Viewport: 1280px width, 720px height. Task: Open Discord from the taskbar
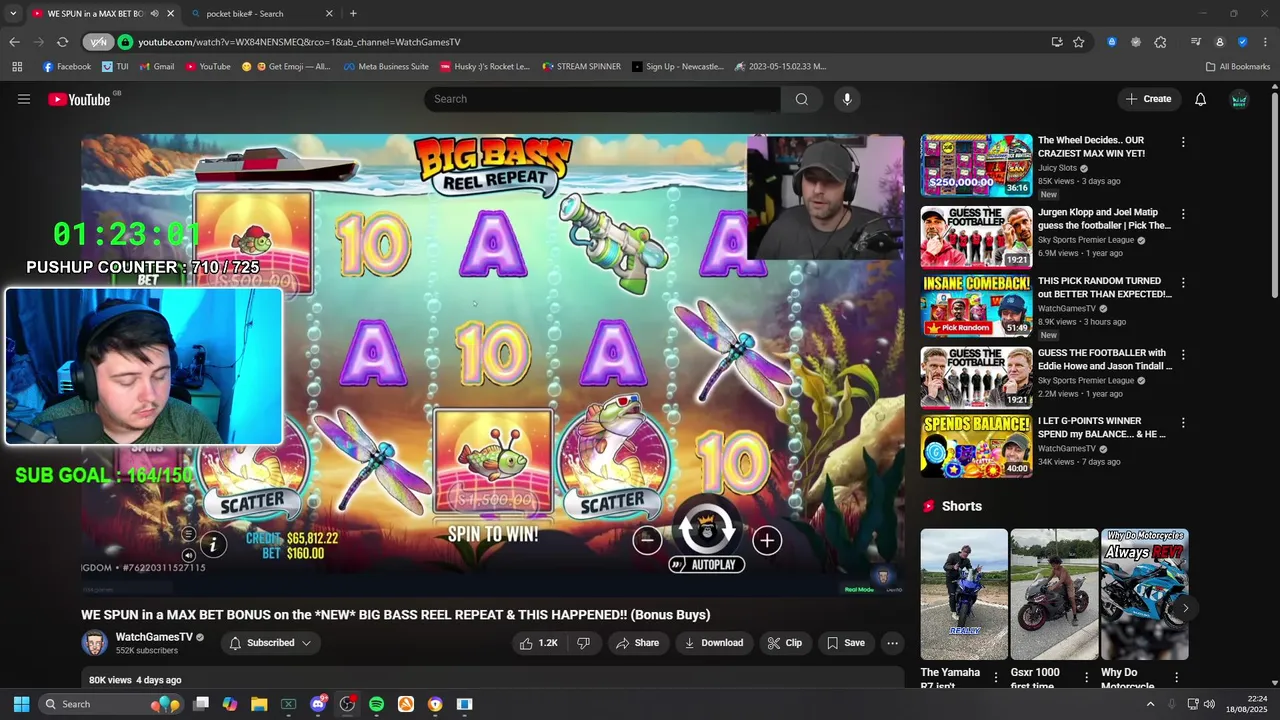(x=318, y=704)
